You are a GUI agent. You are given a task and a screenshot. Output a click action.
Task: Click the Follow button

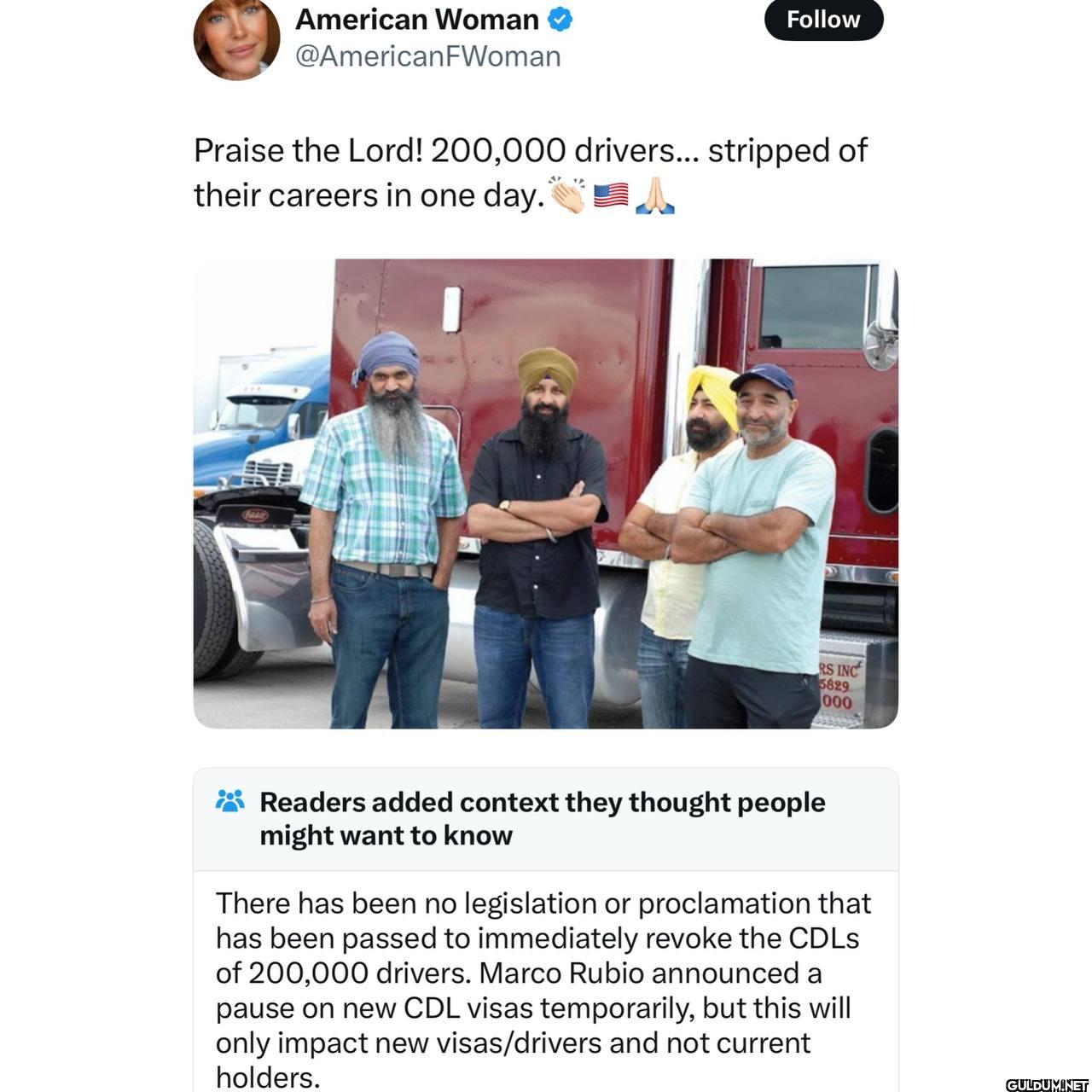click(823, 20)
